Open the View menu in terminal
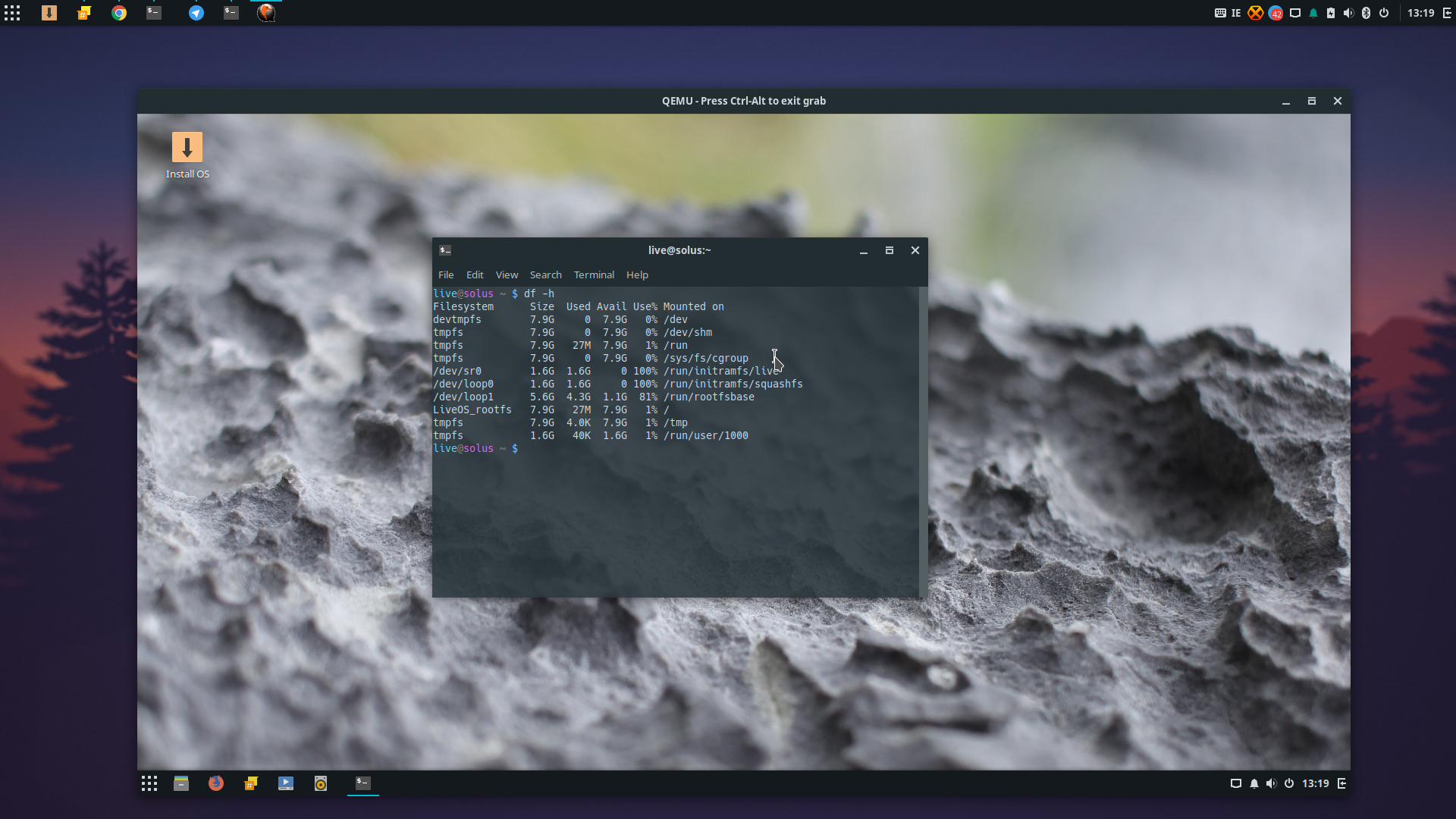Viewport: 1456px width, 819px height. tap(507, 275)
